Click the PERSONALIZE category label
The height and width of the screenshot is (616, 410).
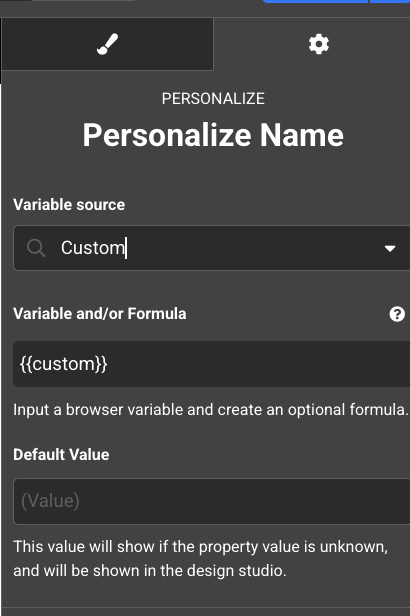213,99
